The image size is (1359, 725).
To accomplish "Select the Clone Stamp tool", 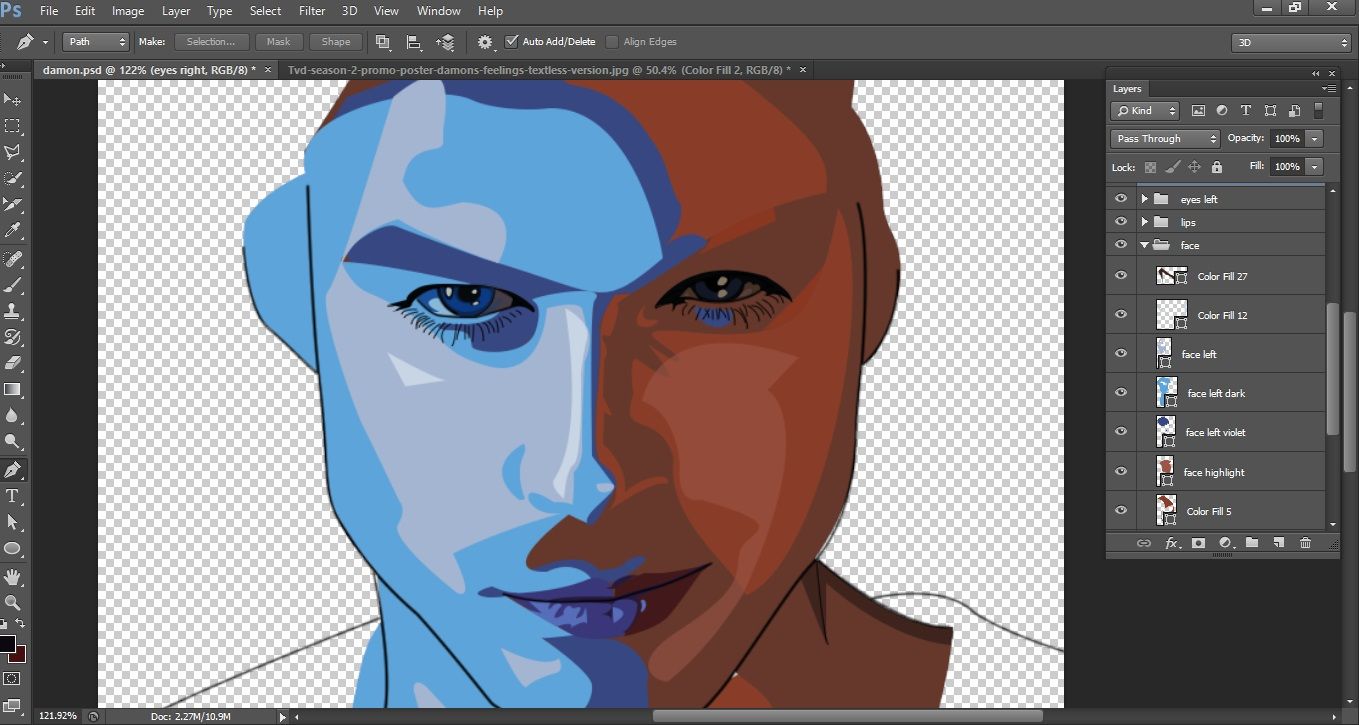I will point(13,311).
